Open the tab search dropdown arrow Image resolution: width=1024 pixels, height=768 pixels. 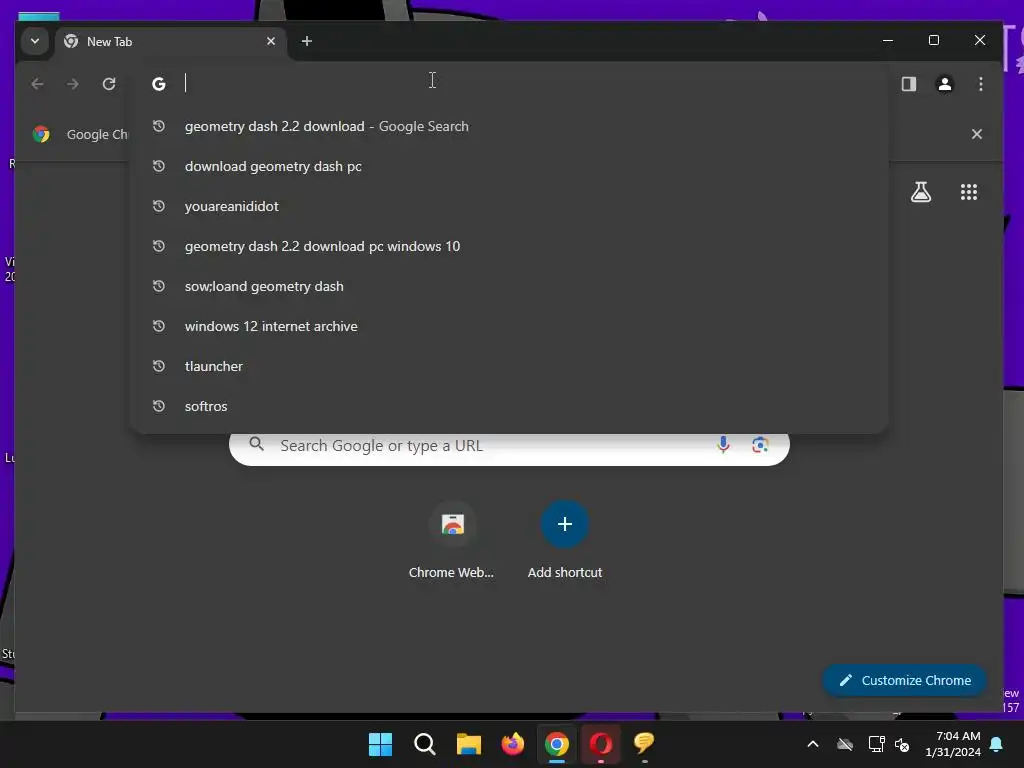pyautogui.click(x=35, y=41)
